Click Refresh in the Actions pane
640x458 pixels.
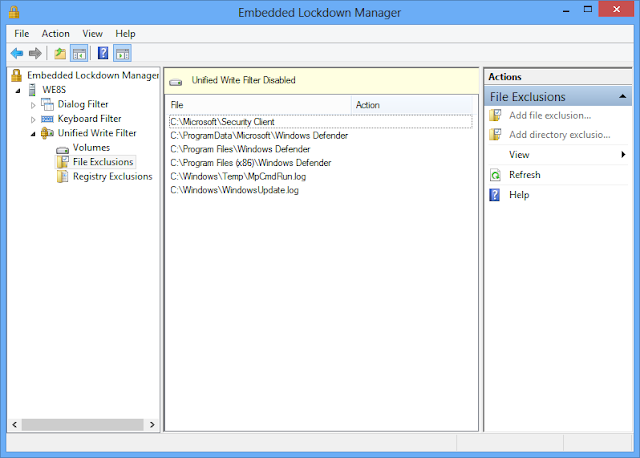pos(524,175)
